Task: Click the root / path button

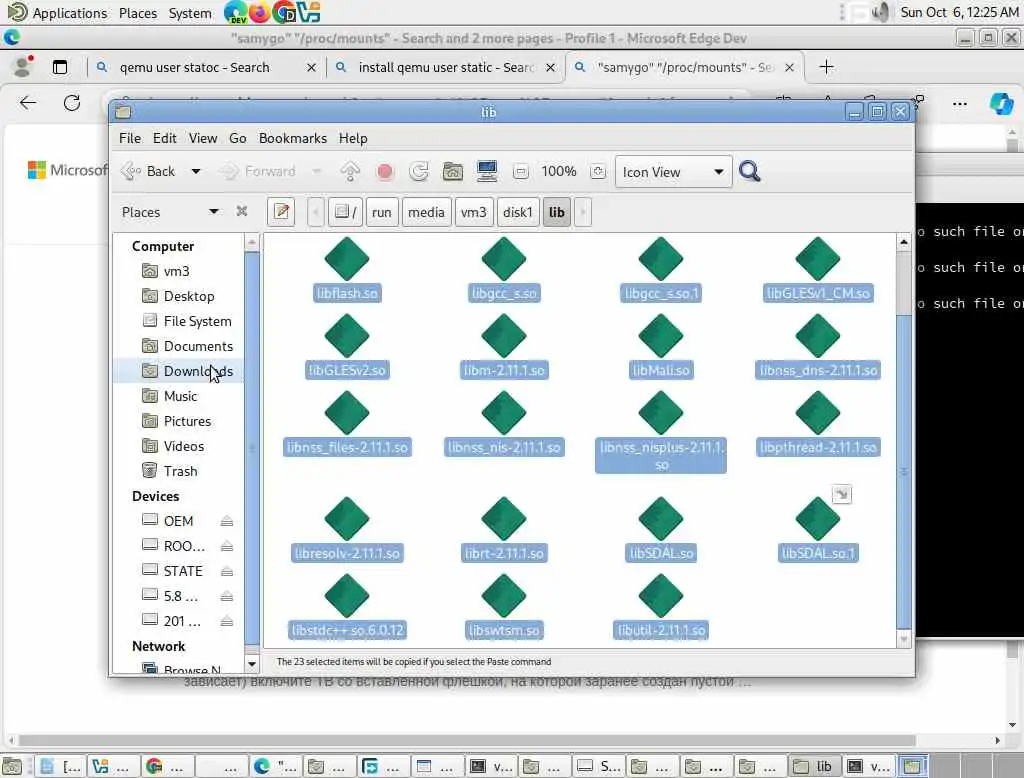Action: [x=345, y=212]
